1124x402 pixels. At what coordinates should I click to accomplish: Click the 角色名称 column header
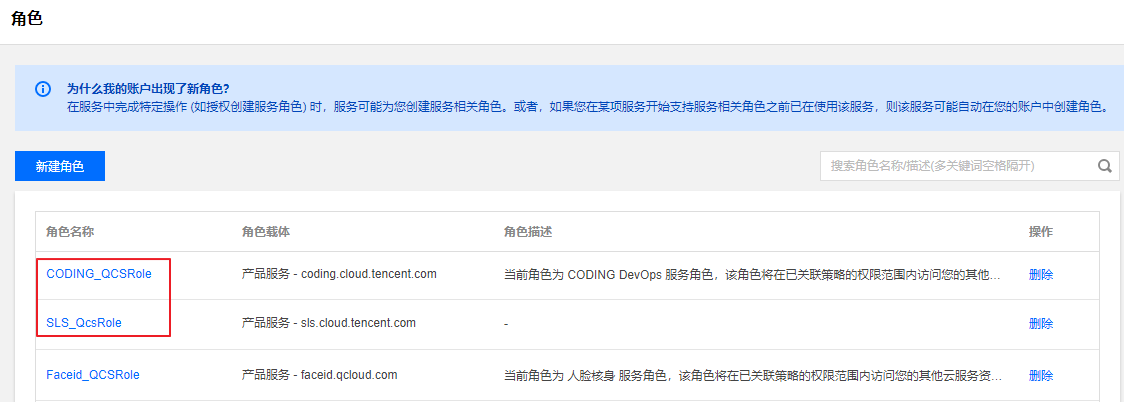tap(70, 231)
